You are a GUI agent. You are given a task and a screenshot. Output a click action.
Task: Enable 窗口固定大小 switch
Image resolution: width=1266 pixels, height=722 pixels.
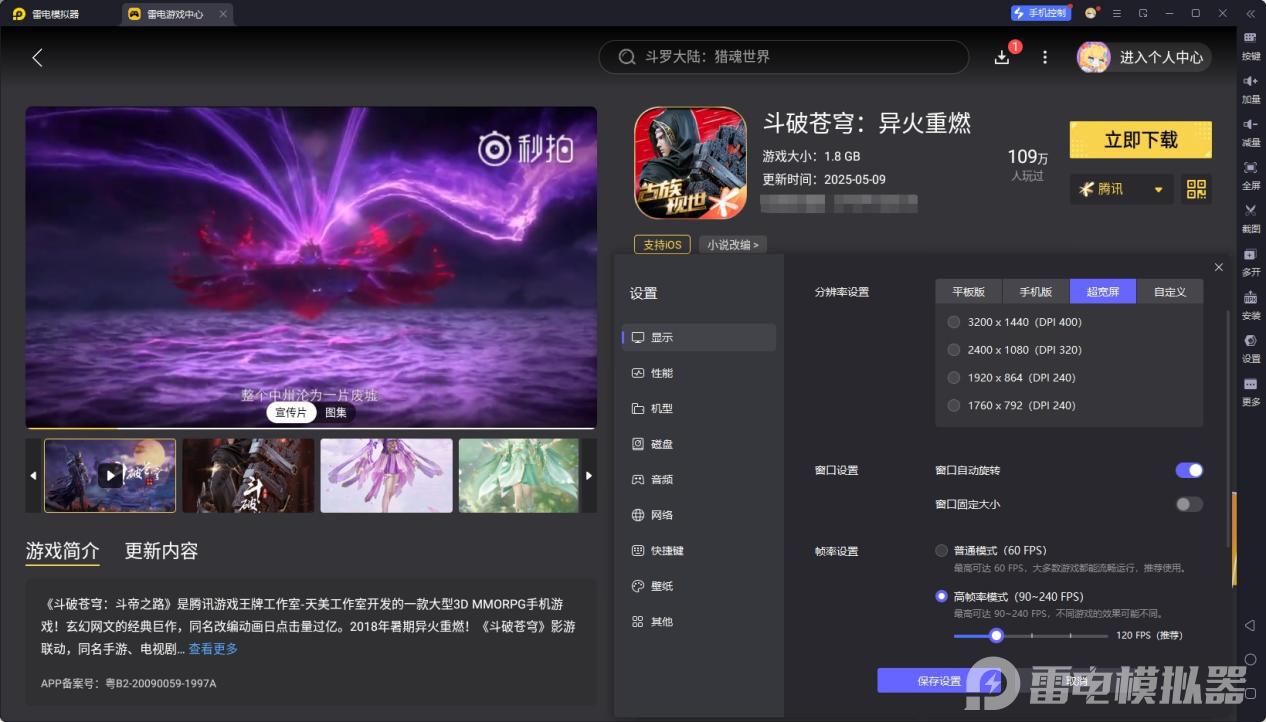click(1189, 504)
